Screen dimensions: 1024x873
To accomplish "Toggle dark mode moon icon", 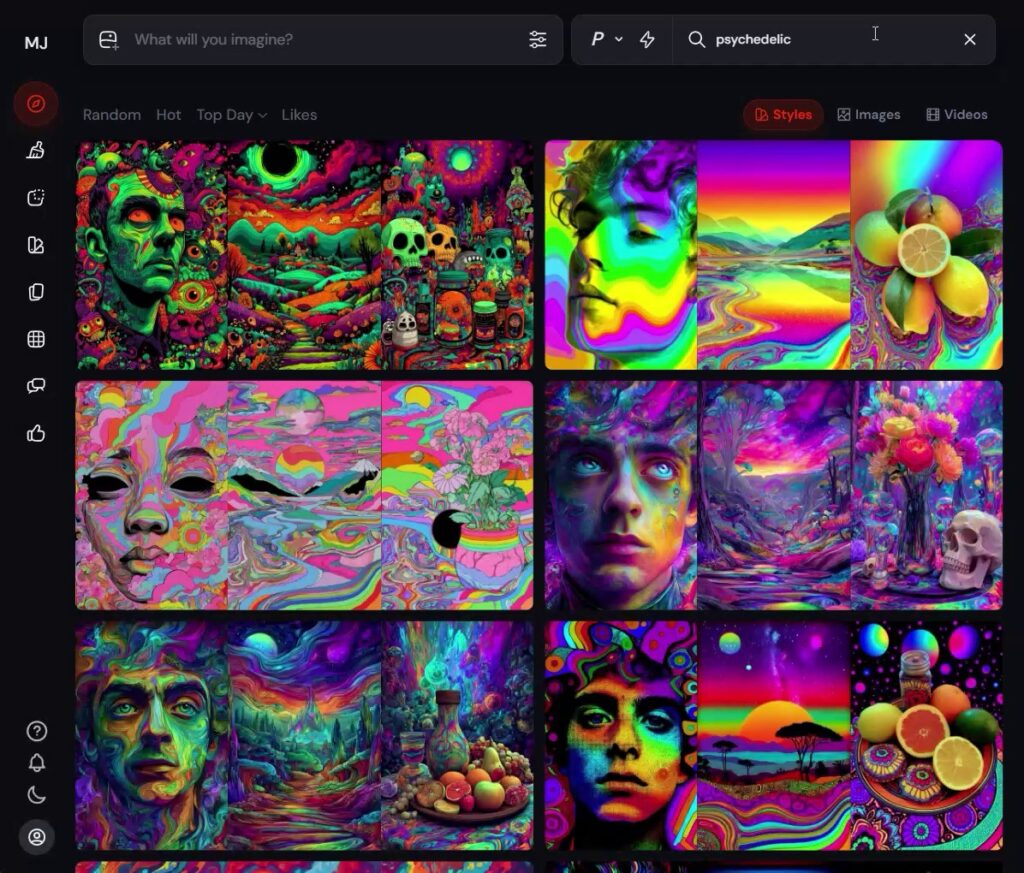I will point(37,796).
